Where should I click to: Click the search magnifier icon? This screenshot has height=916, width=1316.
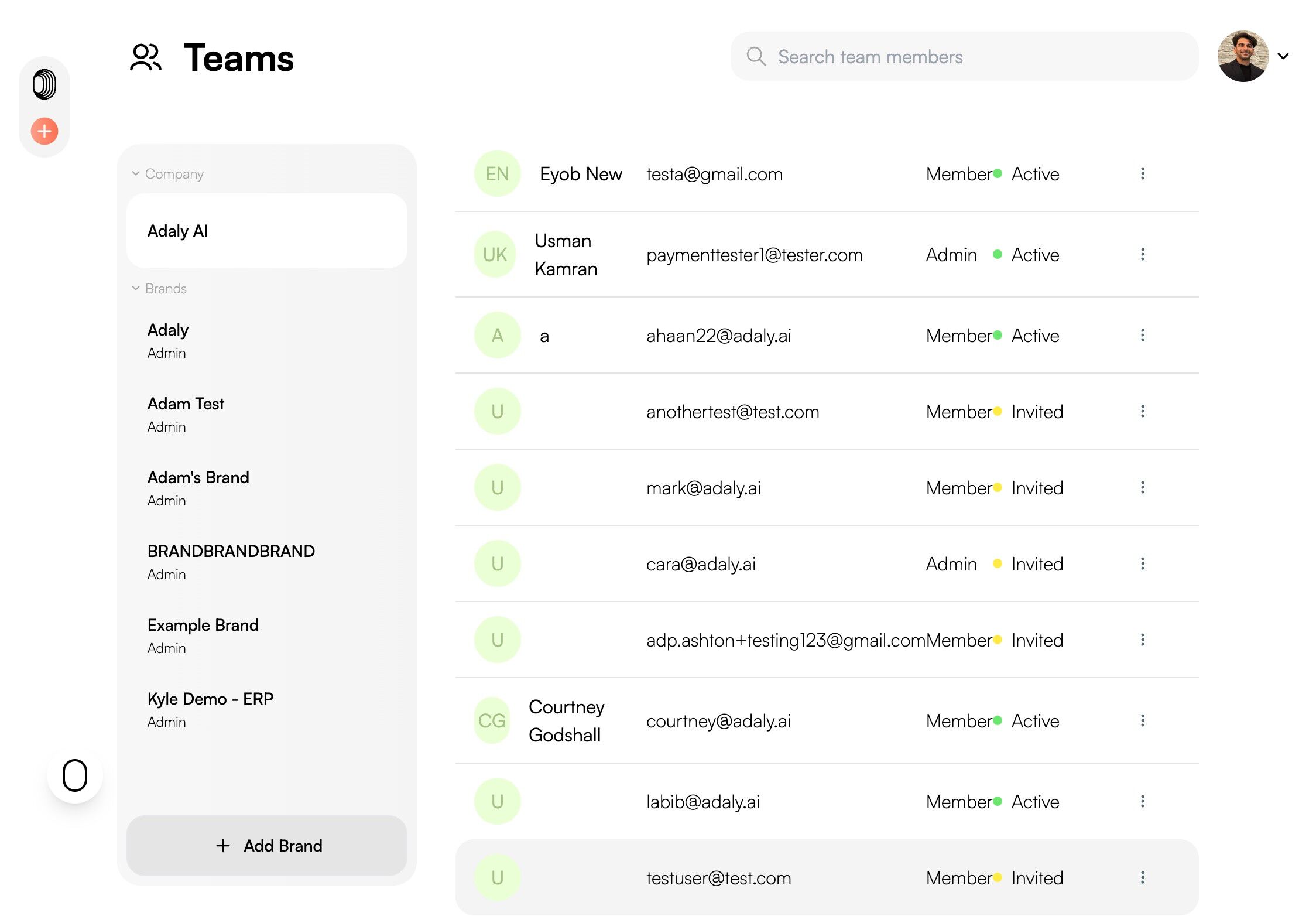click(756, 56)
